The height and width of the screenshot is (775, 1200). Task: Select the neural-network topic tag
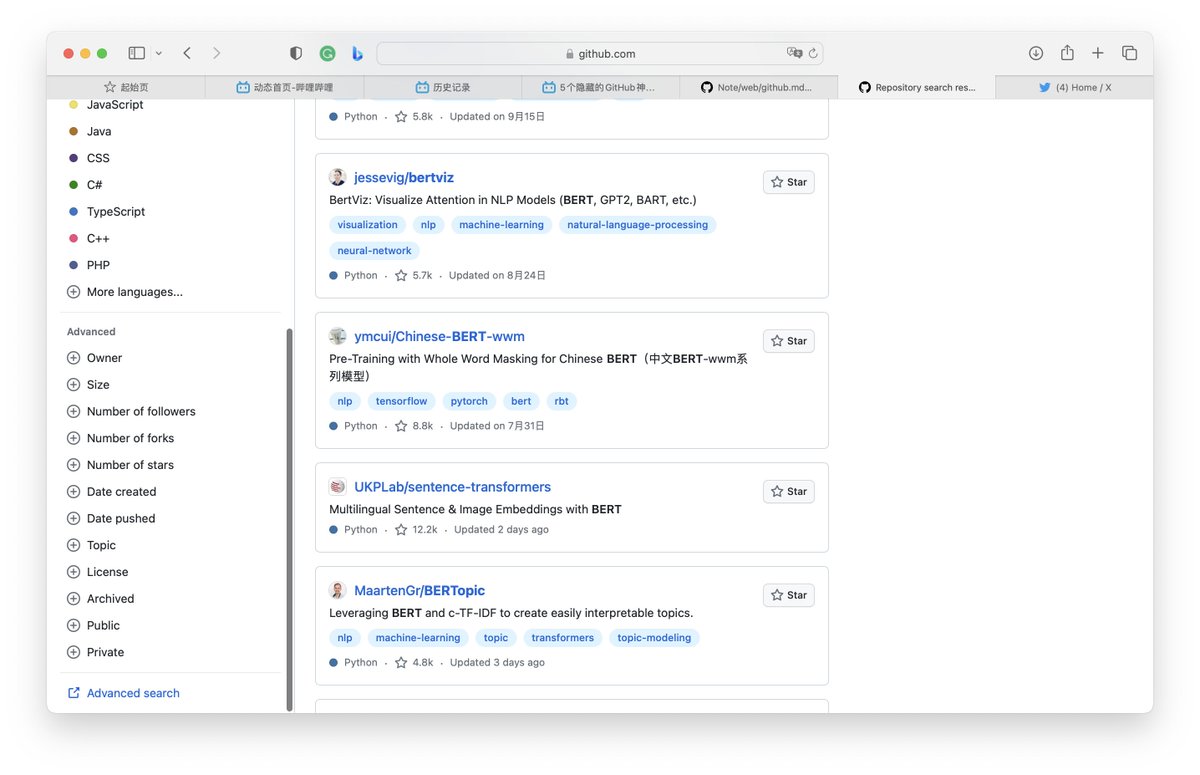[374, 251]
